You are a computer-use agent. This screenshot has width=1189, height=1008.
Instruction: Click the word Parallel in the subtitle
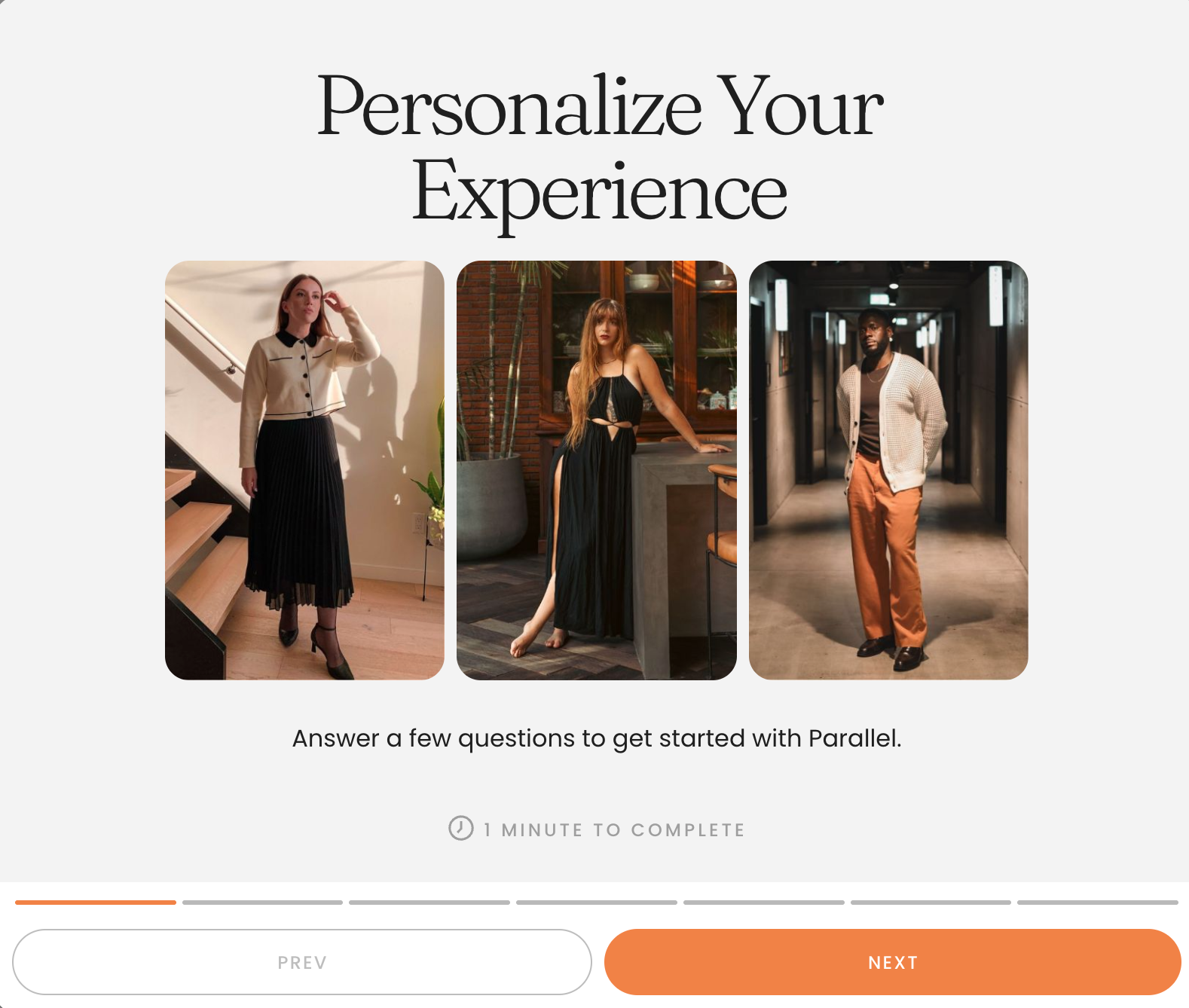point(854,738)
